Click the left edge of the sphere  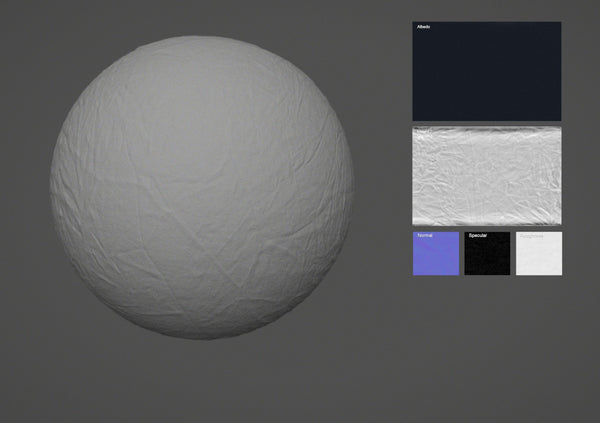(x=52, y=188)
